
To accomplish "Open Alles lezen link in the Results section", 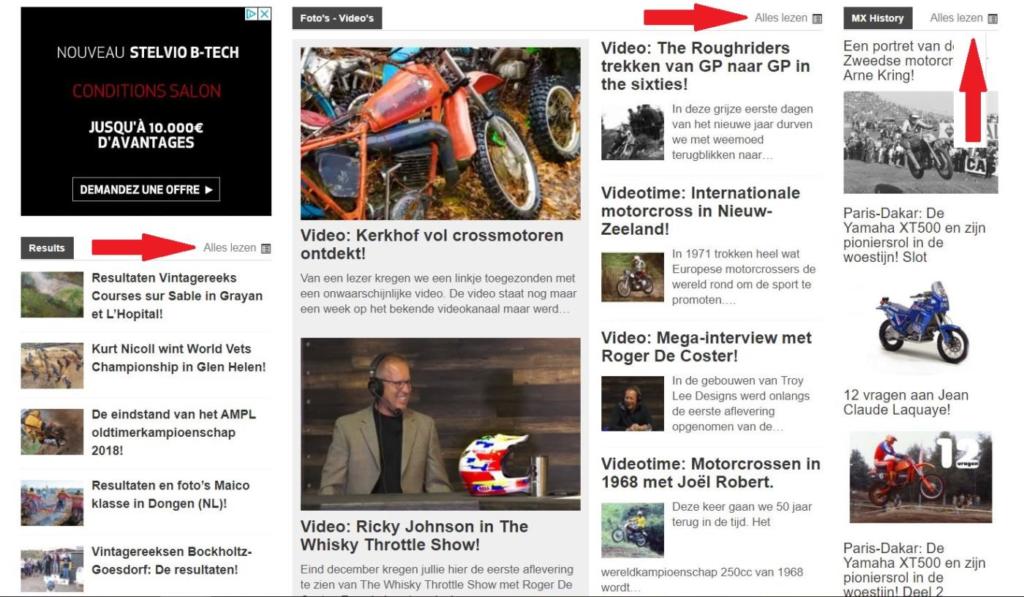I will point(229,248).
